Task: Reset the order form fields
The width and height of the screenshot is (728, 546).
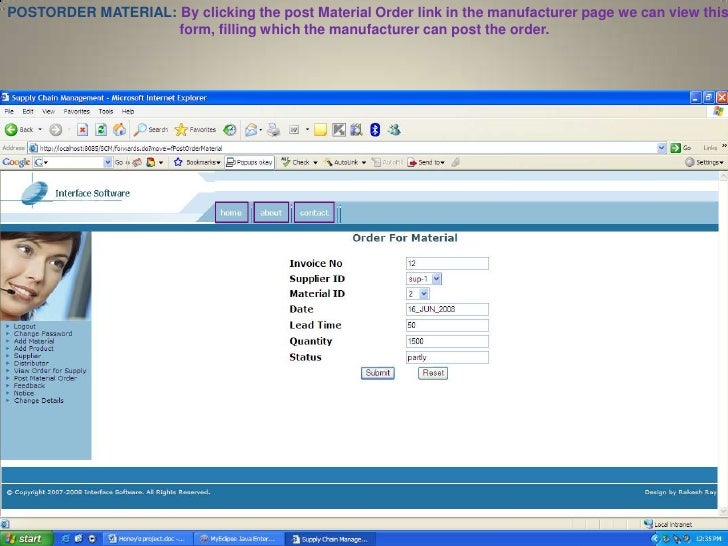Action: (x=433, y=373)
